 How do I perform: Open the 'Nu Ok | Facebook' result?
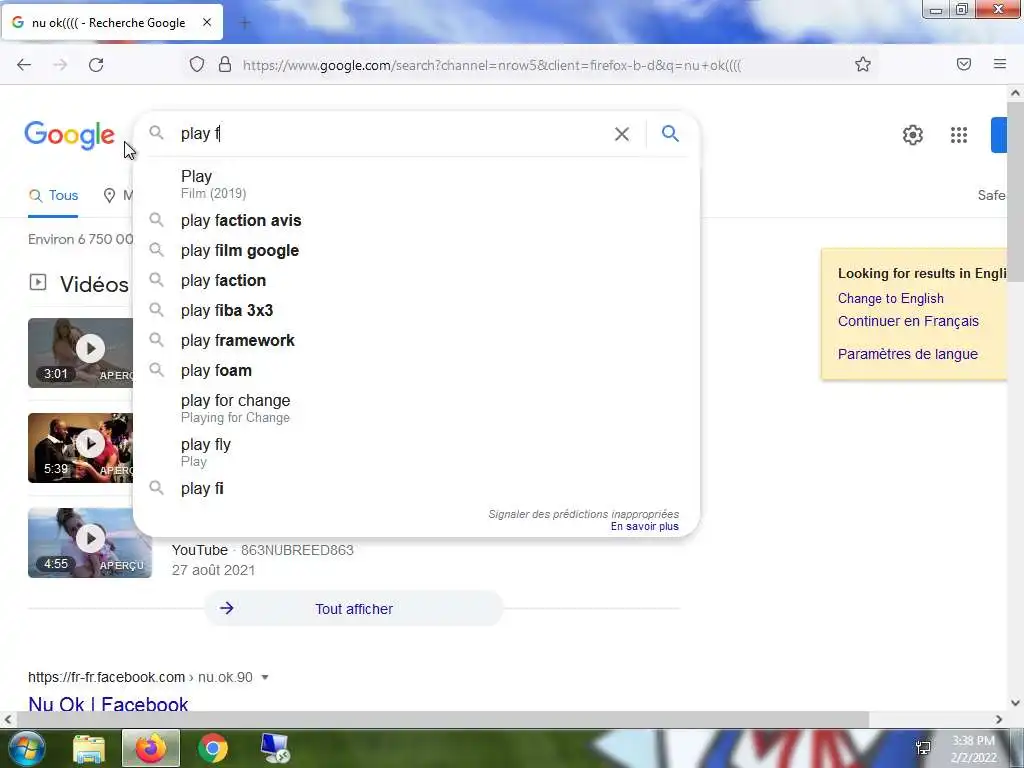[x=108, y=704]
